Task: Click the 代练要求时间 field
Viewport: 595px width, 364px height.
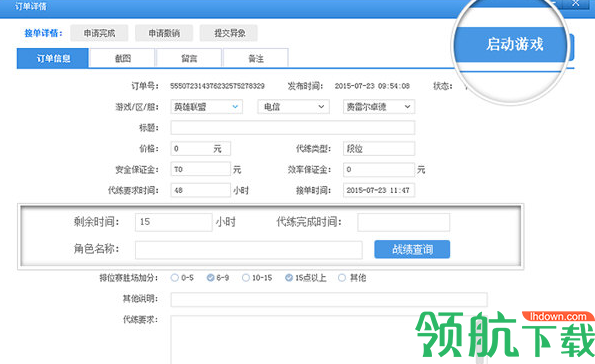Action: click(x=200, y=190)
